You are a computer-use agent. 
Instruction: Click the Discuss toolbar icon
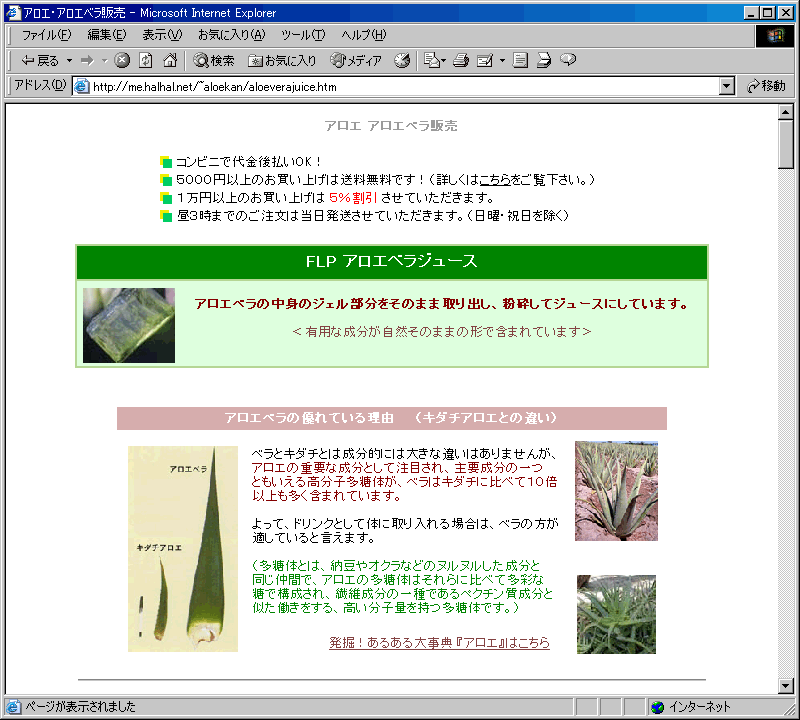pos(520,60)
